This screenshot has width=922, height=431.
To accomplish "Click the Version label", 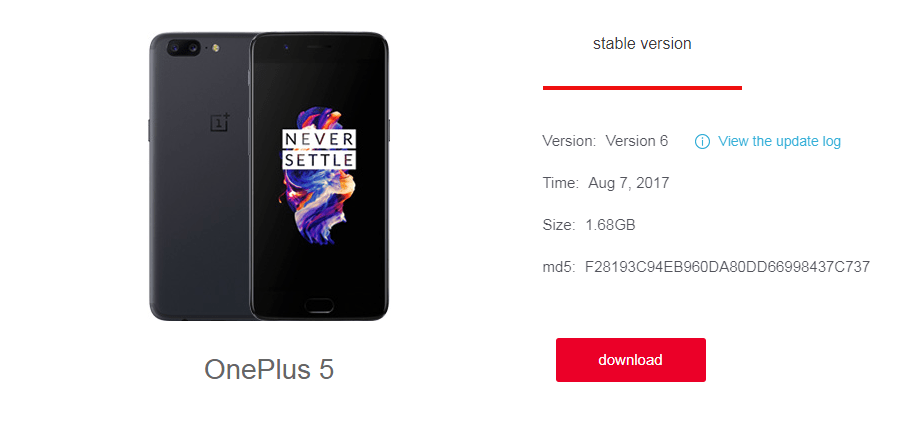I will [569, 141].
